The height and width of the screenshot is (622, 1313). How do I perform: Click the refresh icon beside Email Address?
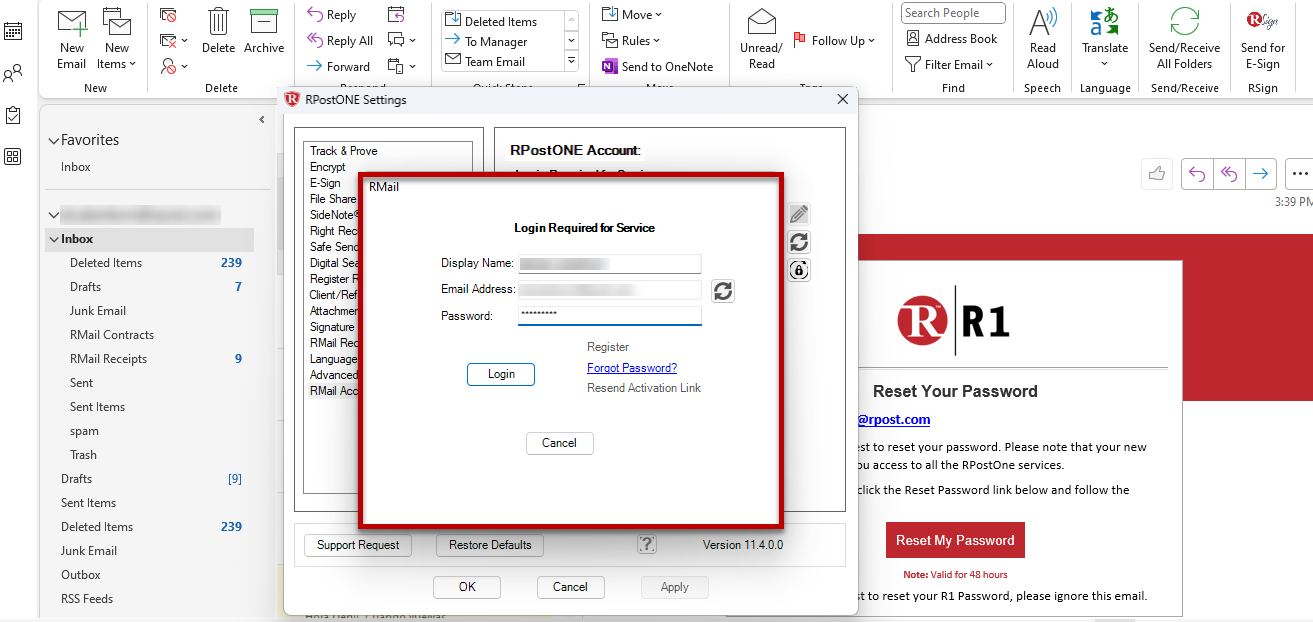pyautogui.click(x=724, y=291)
